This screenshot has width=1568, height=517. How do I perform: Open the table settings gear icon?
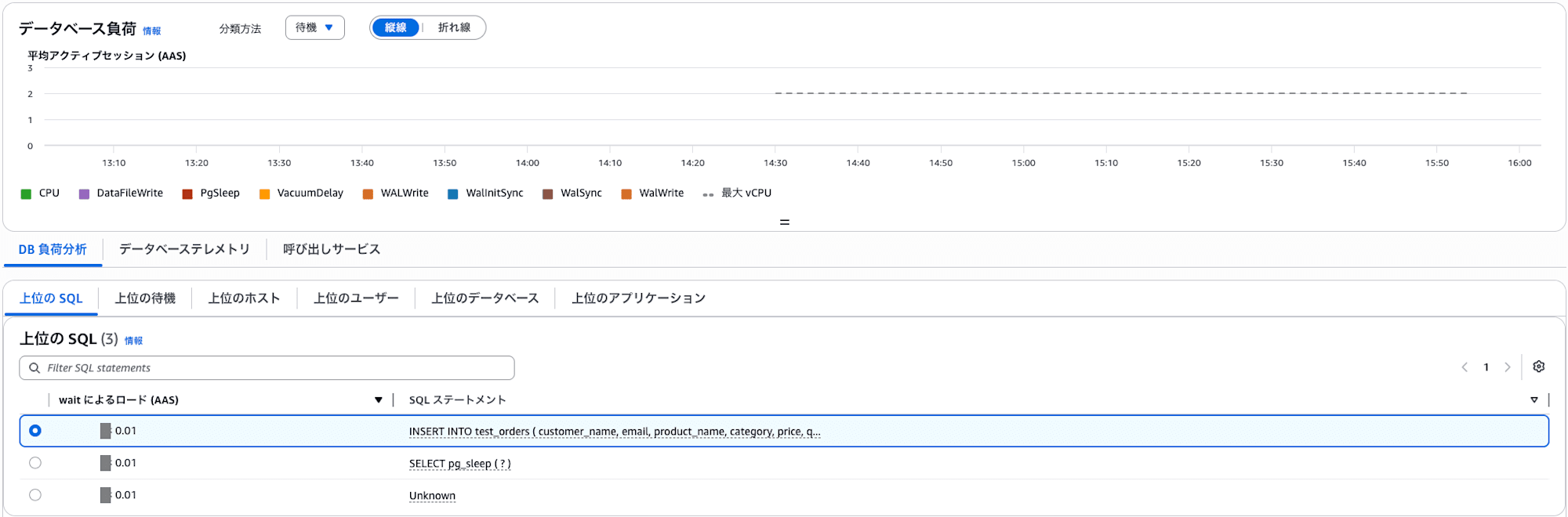click(x=1538, y=367)
